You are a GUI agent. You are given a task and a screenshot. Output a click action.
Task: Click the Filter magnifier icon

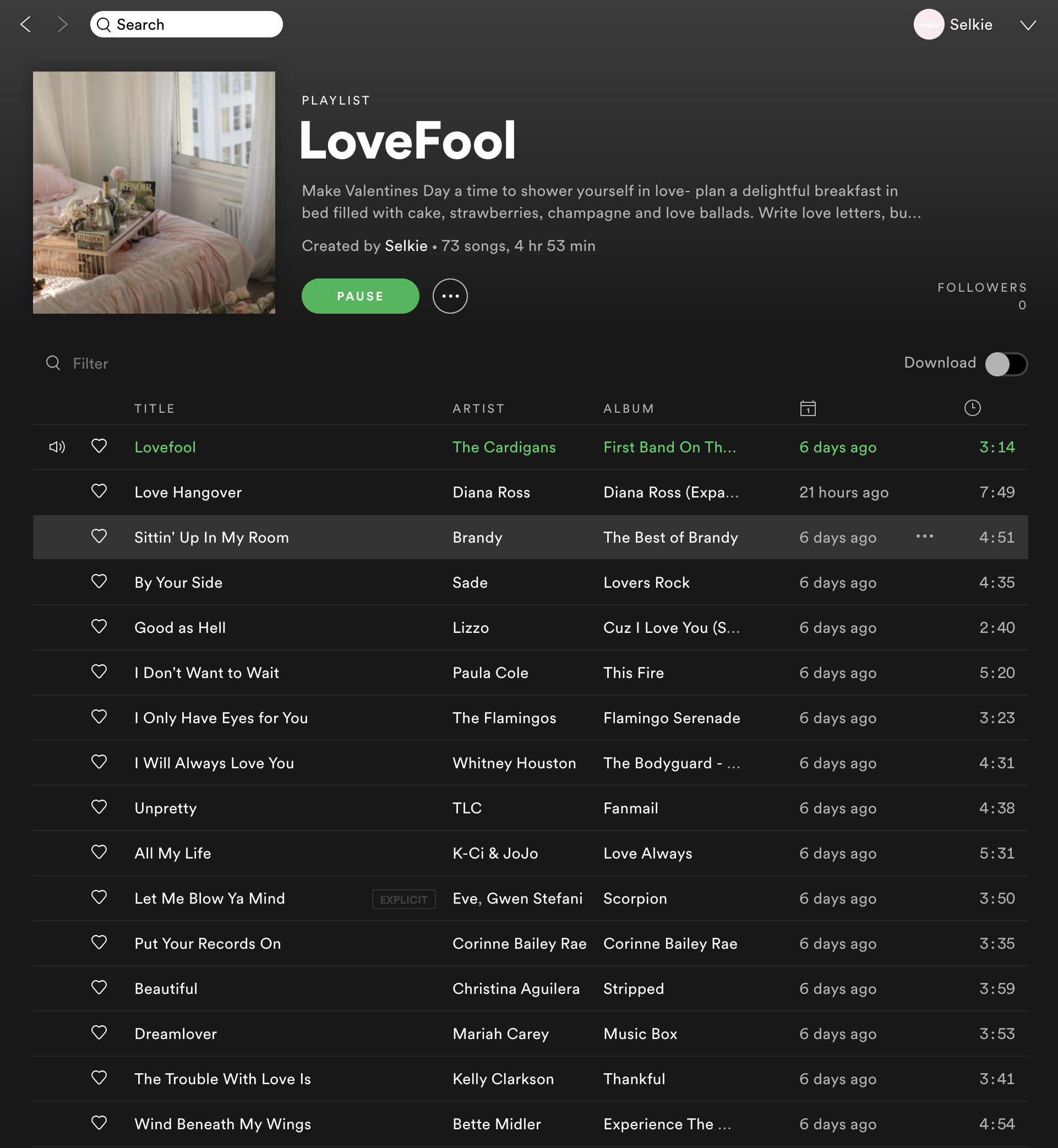coord(53,363)
